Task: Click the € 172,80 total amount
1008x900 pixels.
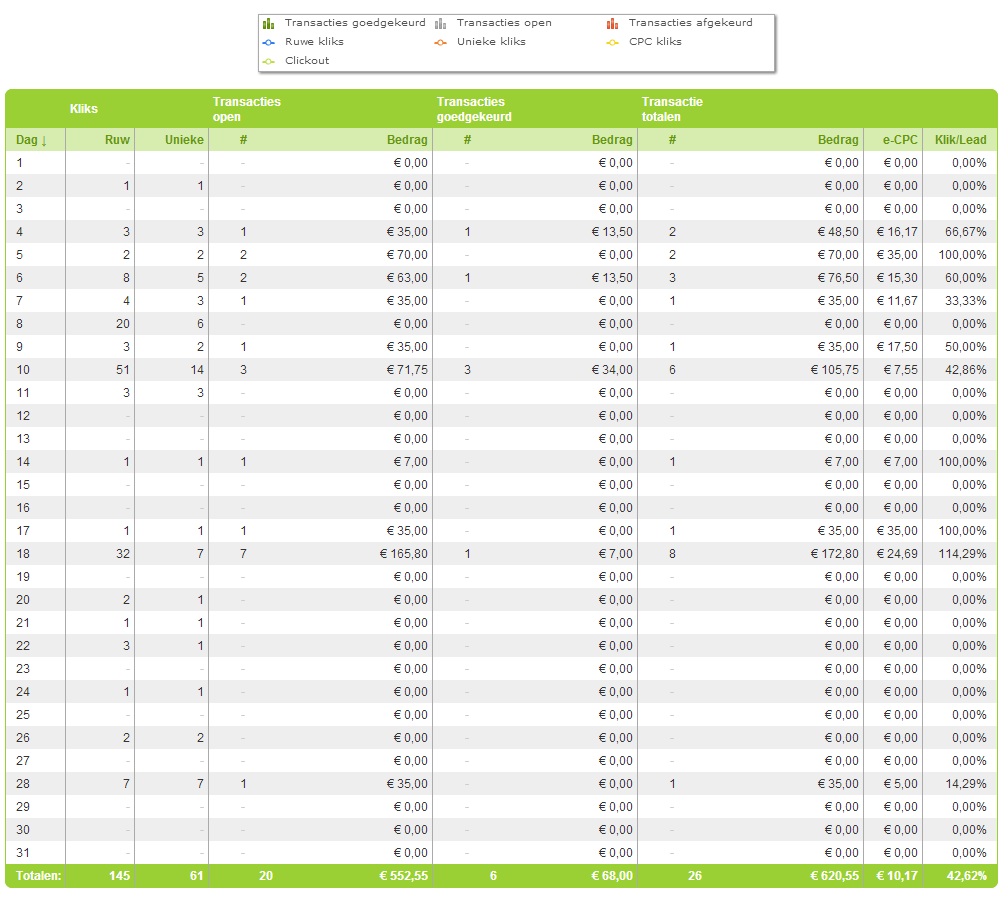Action: (x=834, y=554)
